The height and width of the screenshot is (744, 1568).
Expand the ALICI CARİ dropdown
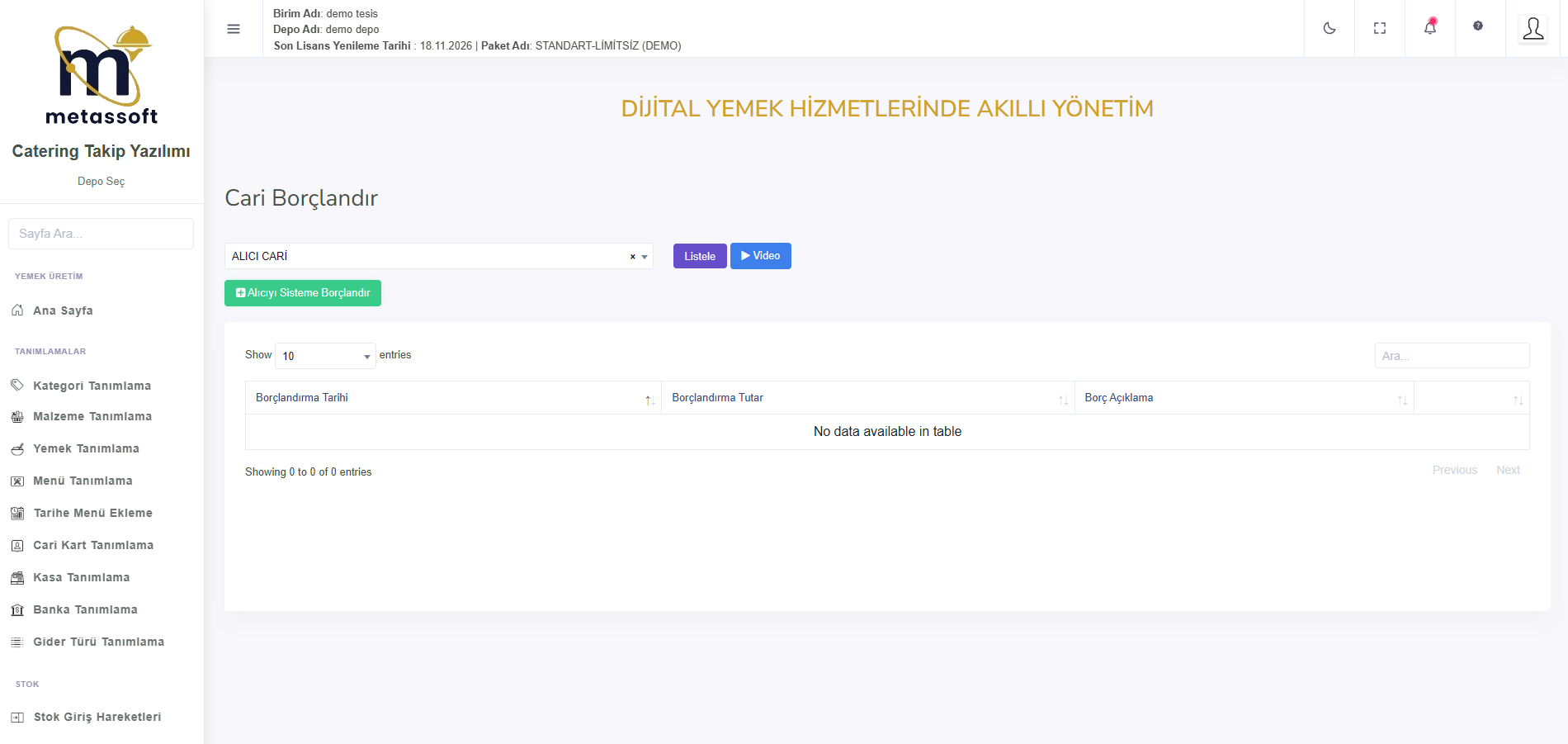[645, 257]
